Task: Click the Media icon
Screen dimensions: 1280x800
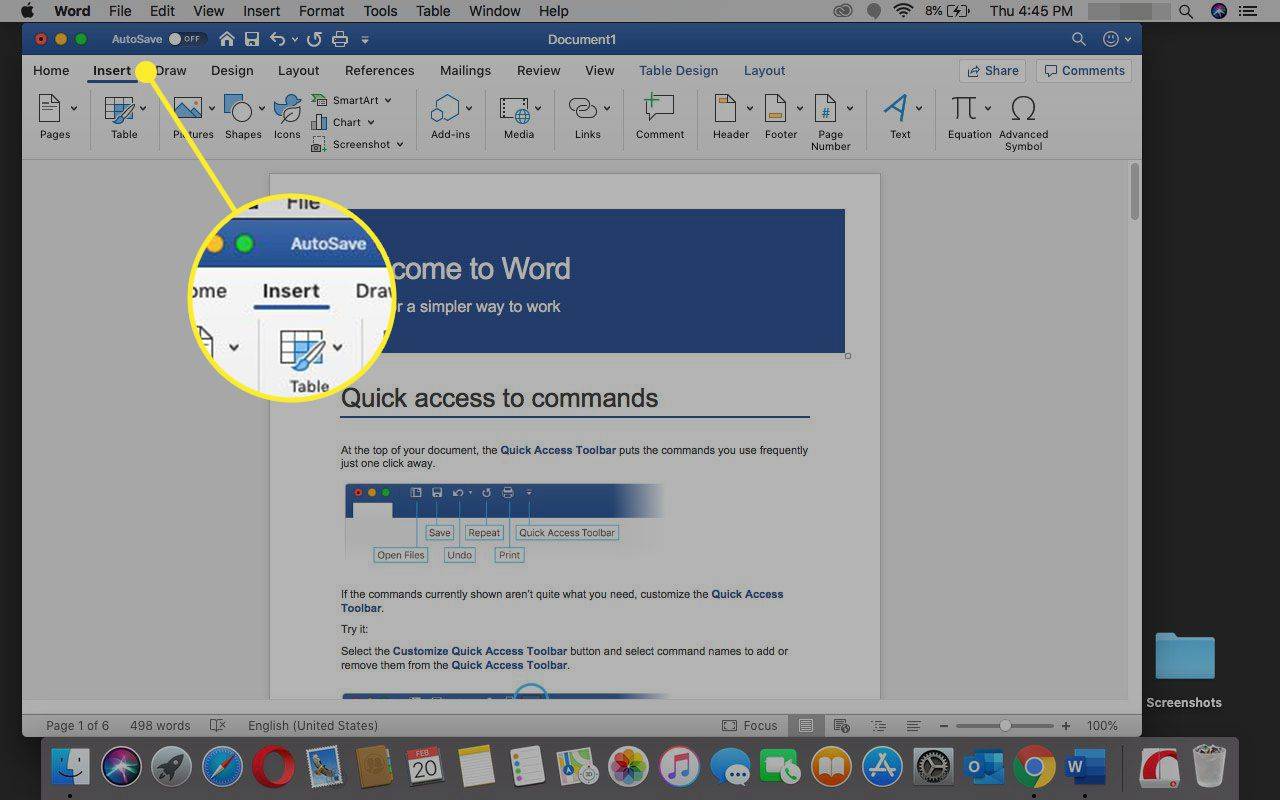Action: coord(515,109)
